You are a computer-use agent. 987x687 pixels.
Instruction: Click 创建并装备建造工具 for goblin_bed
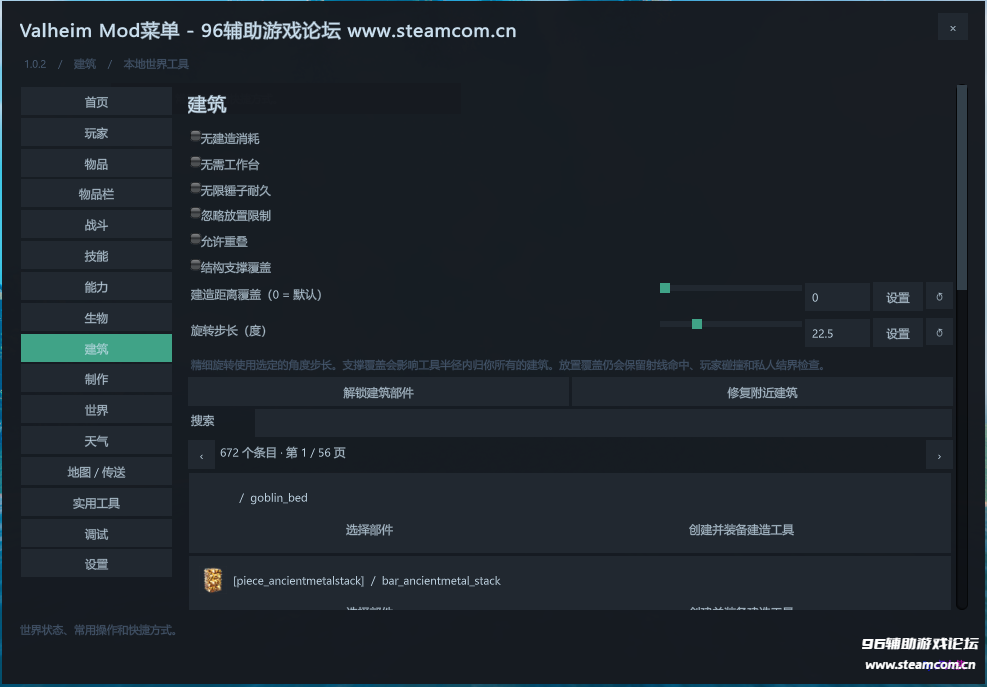tap(741, 530)
